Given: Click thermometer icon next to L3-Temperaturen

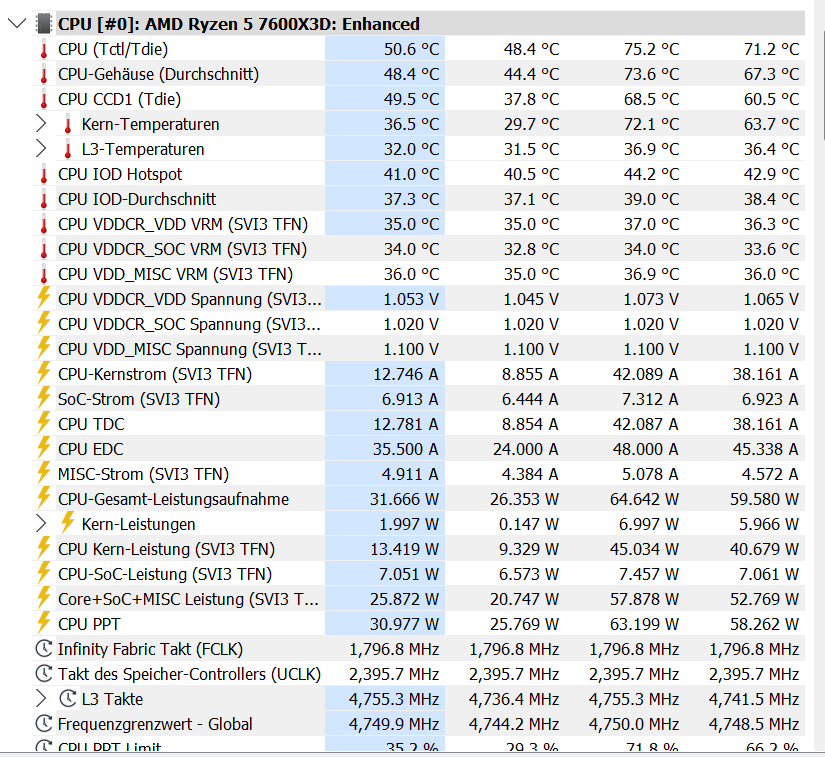Looking at the screenshot, I should 67,149.
